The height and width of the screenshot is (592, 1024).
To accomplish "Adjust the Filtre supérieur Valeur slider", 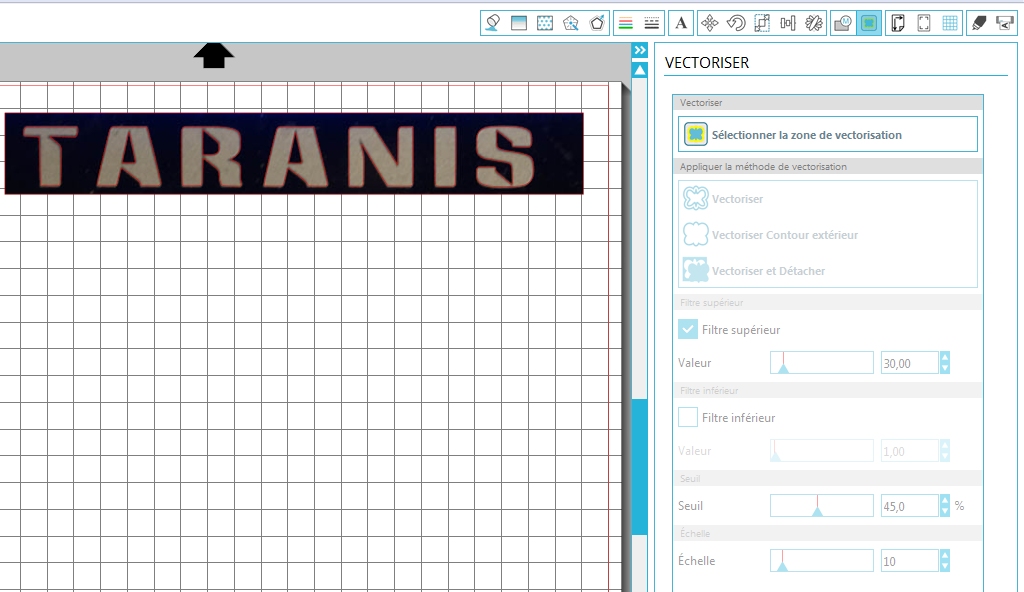I will (822, 363).
